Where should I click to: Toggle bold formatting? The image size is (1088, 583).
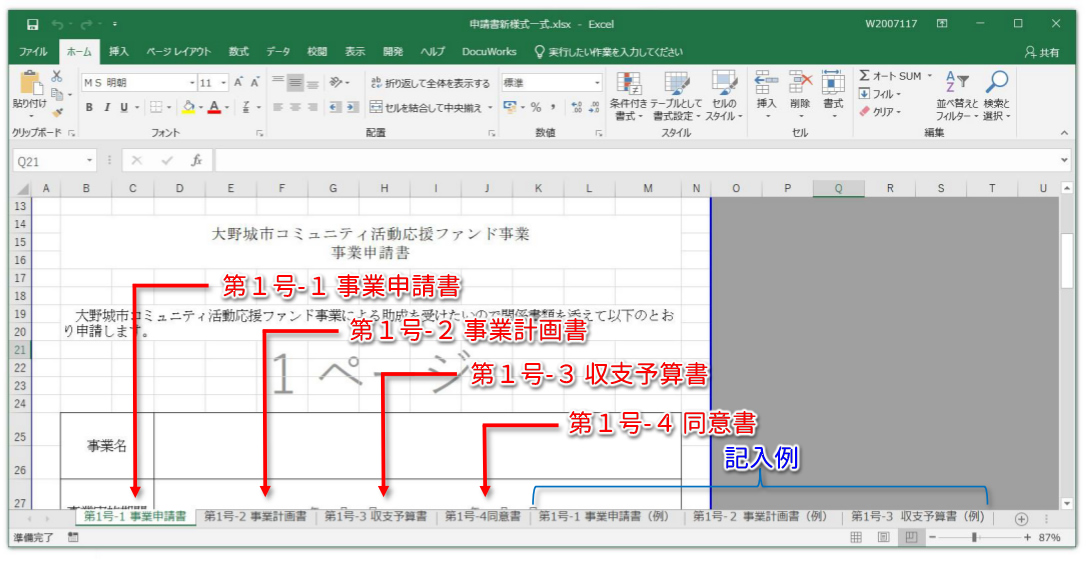pyautogui.click(x=89, y=107)
